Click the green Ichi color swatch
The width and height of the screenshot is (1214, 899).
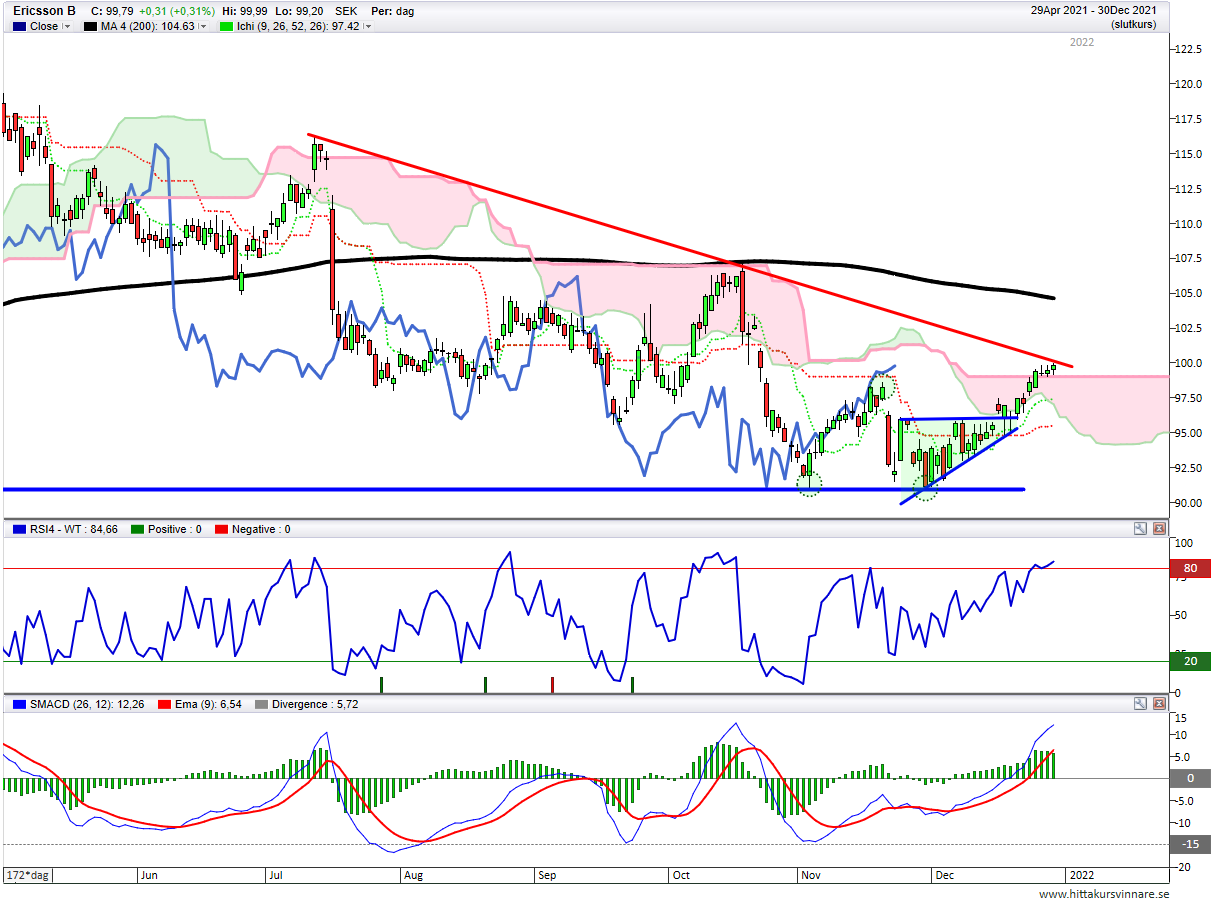pos(227,27)
